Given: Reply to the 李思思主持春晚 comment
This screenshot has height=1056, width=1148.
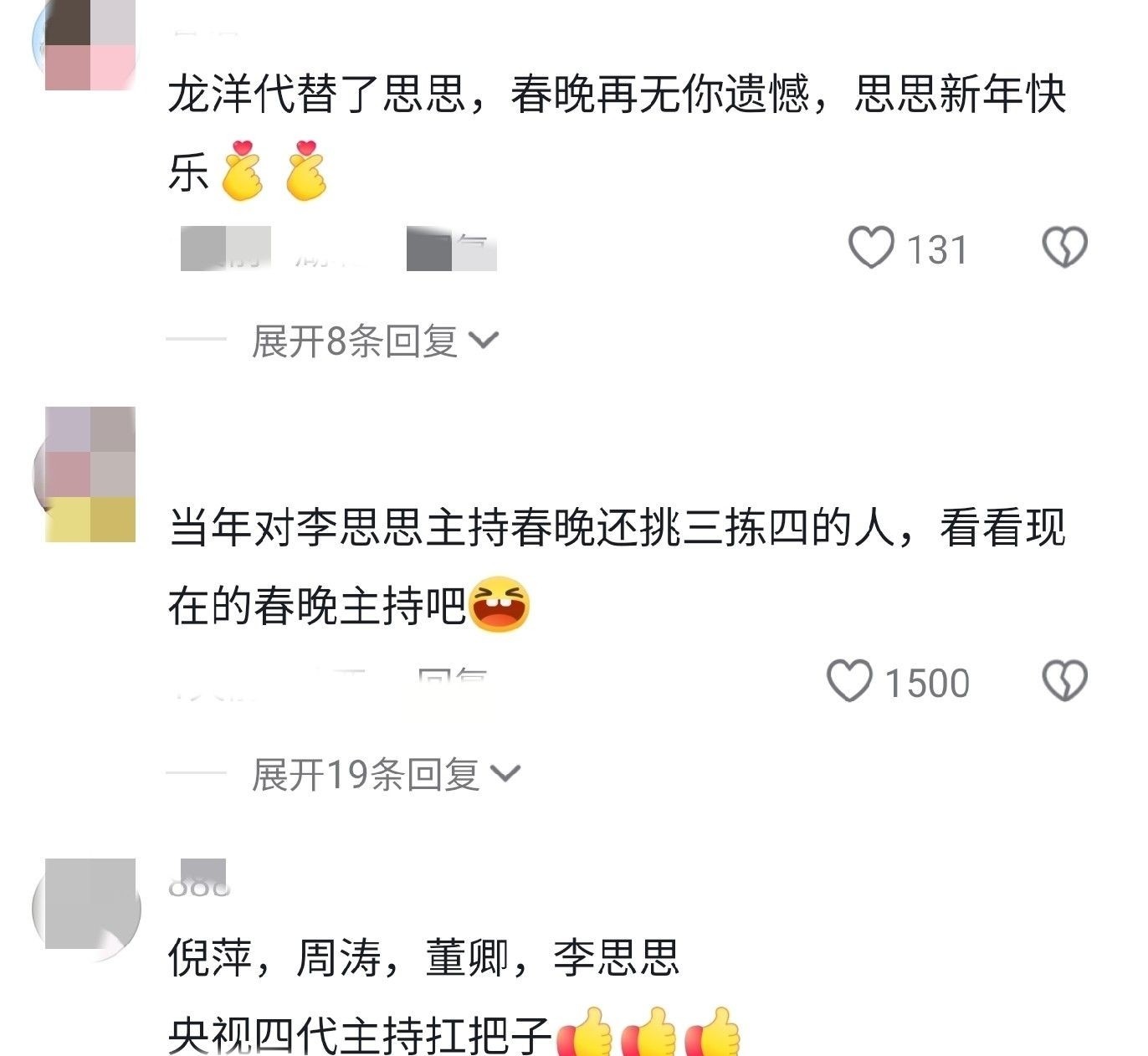Looking at the screenshot, I should click(452, 682).
